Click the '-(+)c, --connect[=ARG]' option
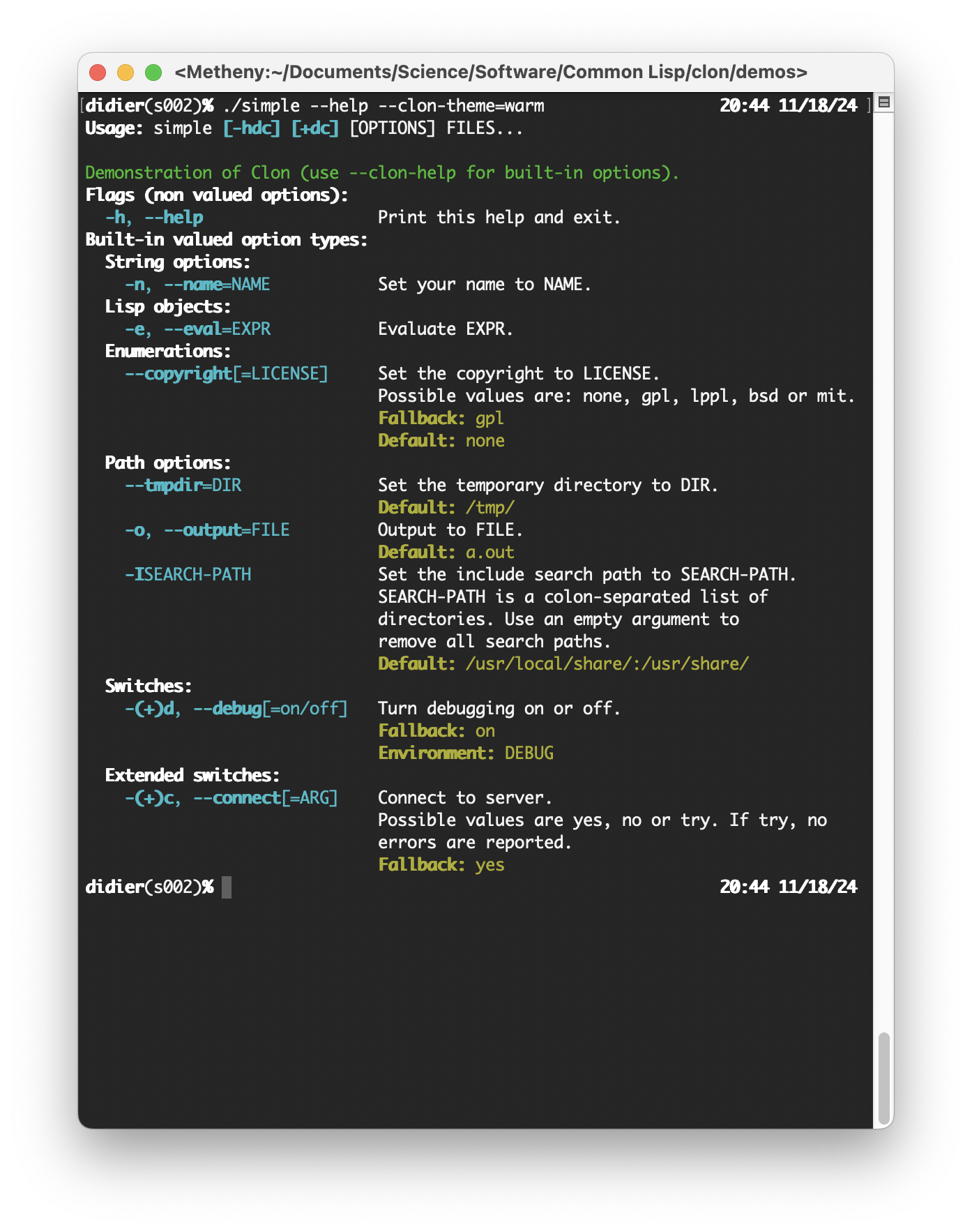Viewport: 972px width, 1232px height. [231, 798]
